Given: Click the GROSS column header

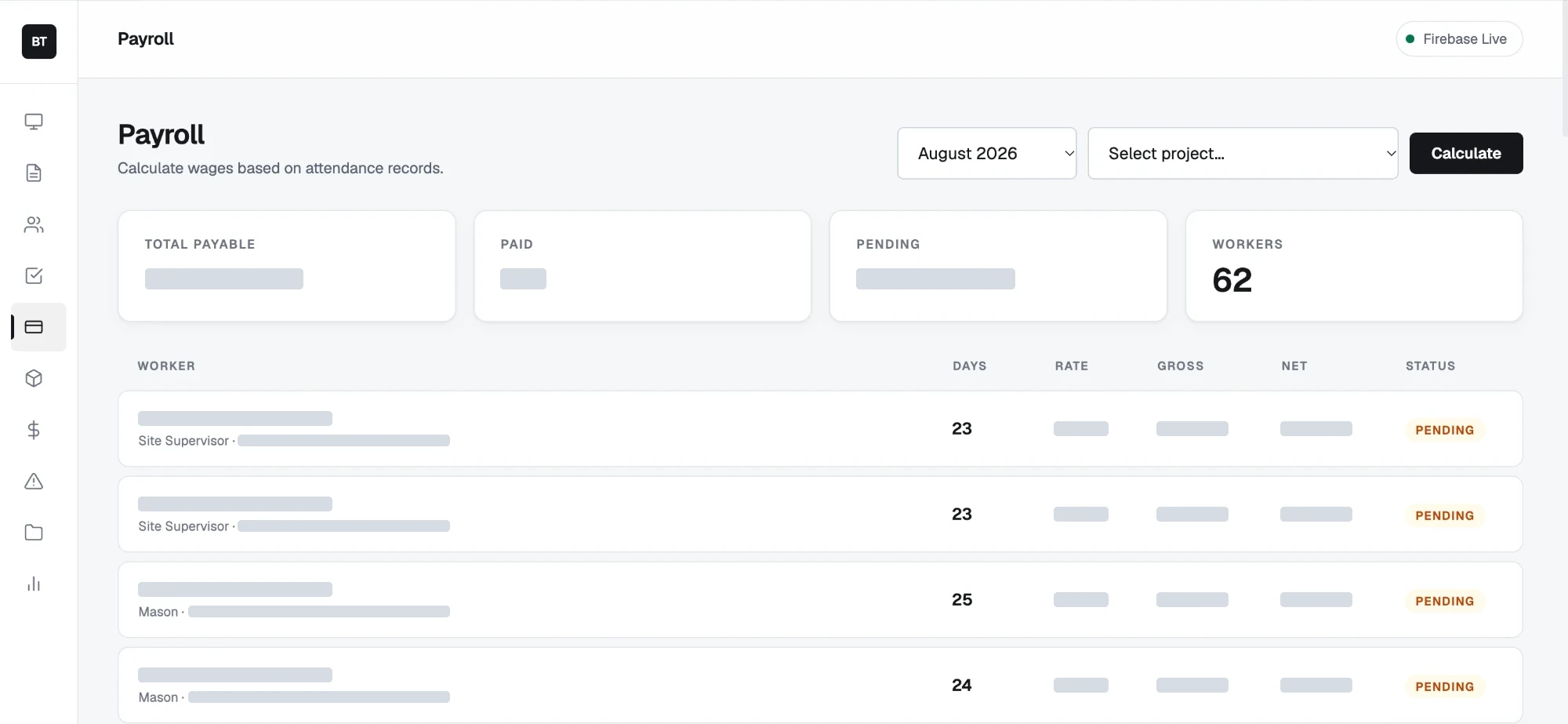Looking at the screenshot, I should coord(1180,366).
